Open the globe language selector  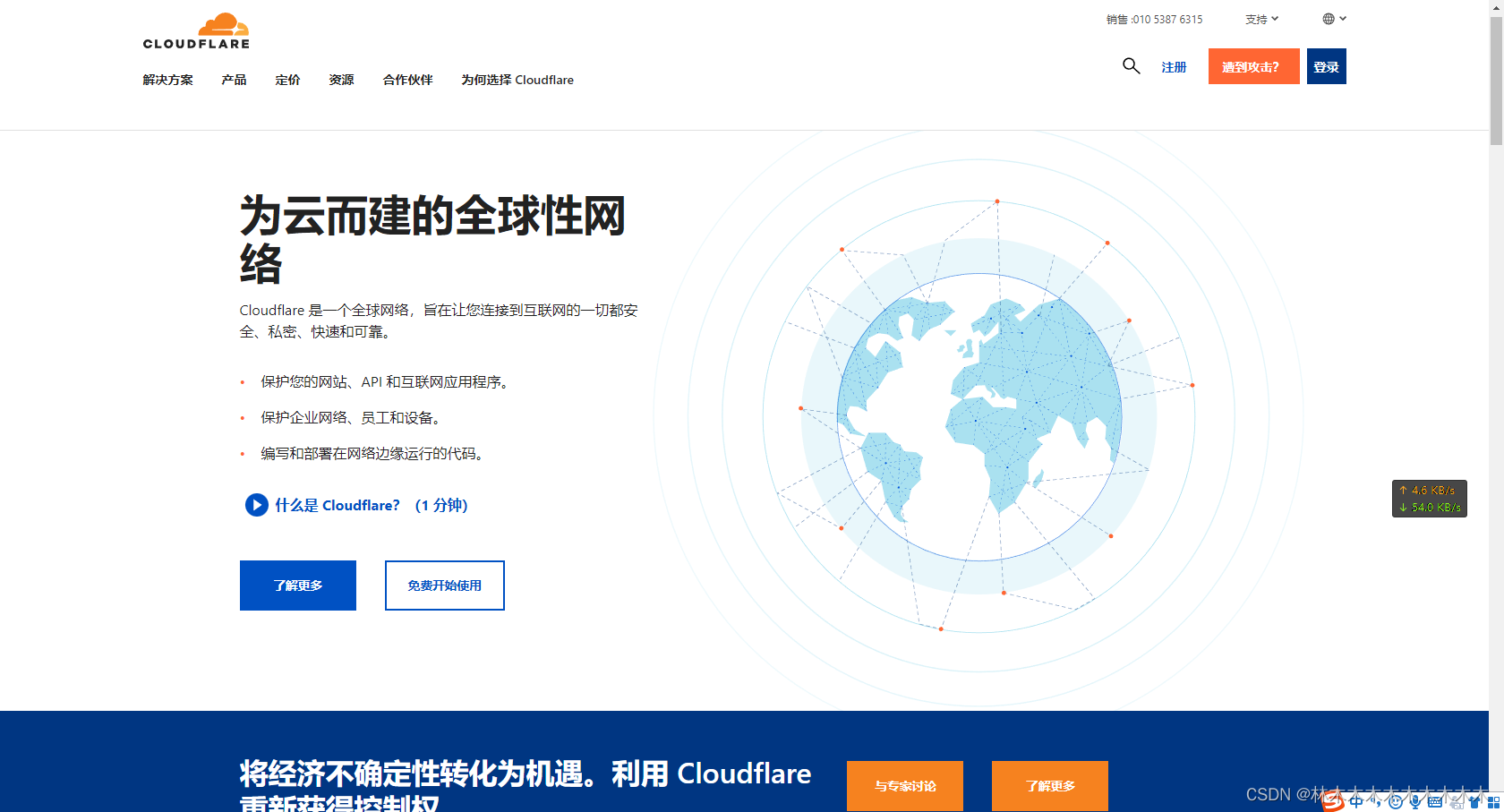[x=1334, y=19]
